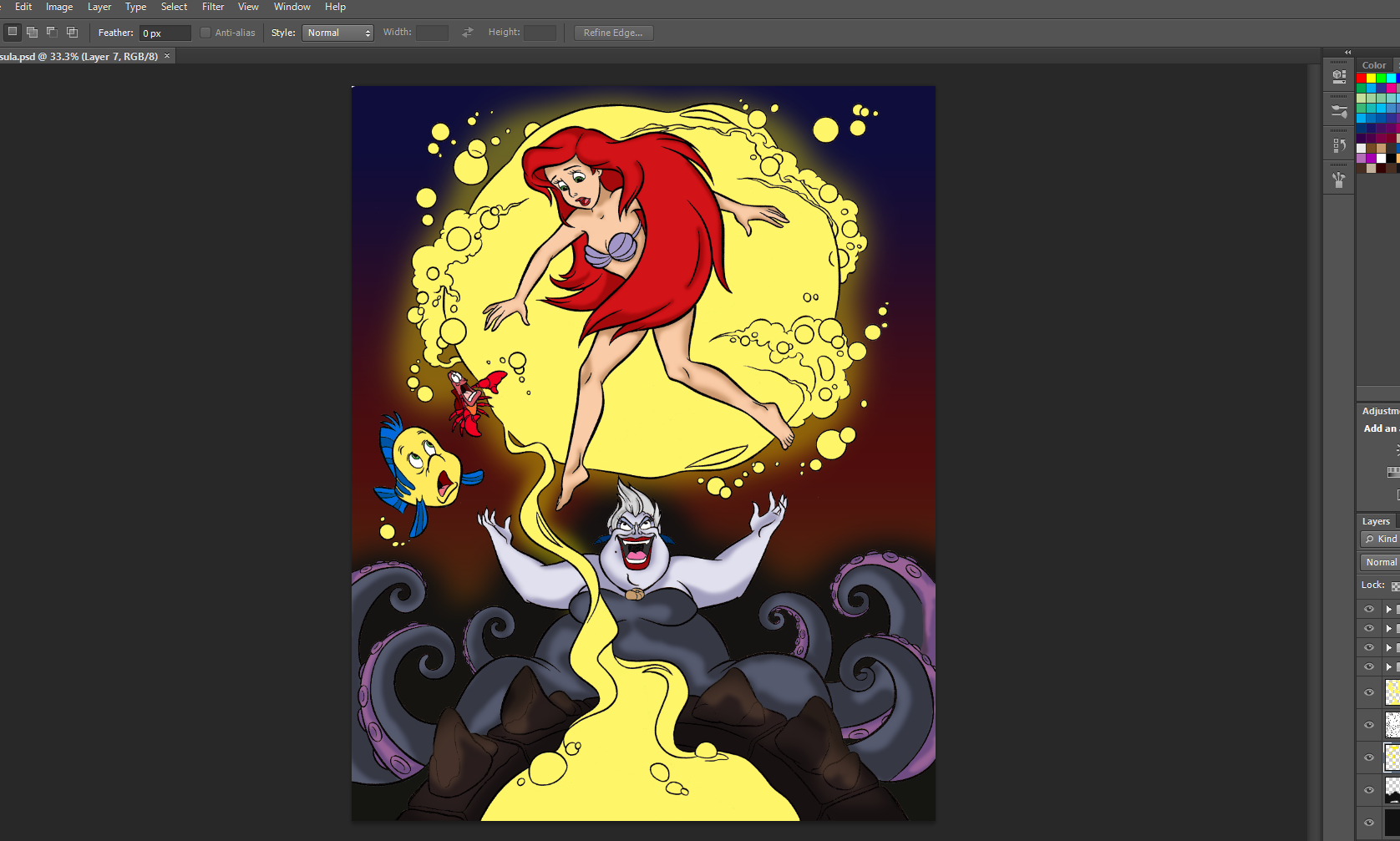Viewport: 1400px width, 841px height.
Task: Pick the bright green swatch
Action: click(1382, 79)
